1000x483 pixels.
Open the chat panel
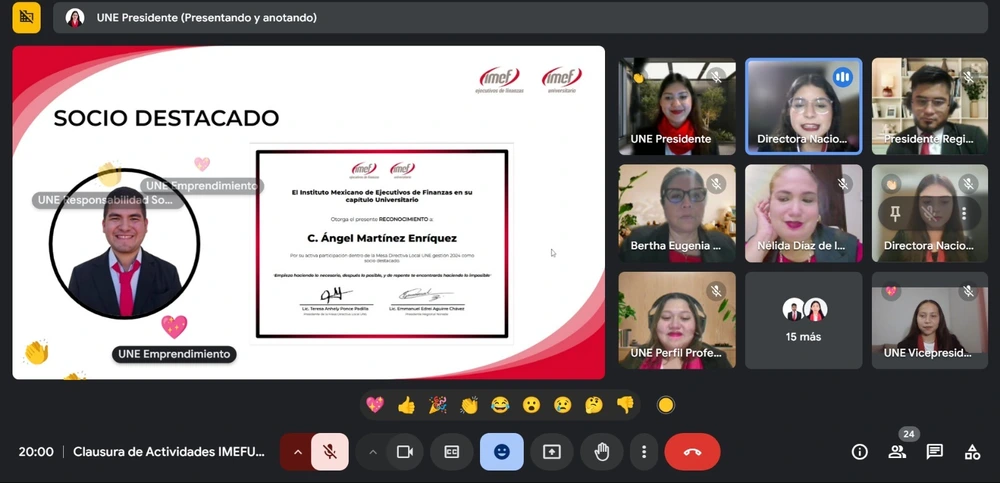[x=934, y=452]
